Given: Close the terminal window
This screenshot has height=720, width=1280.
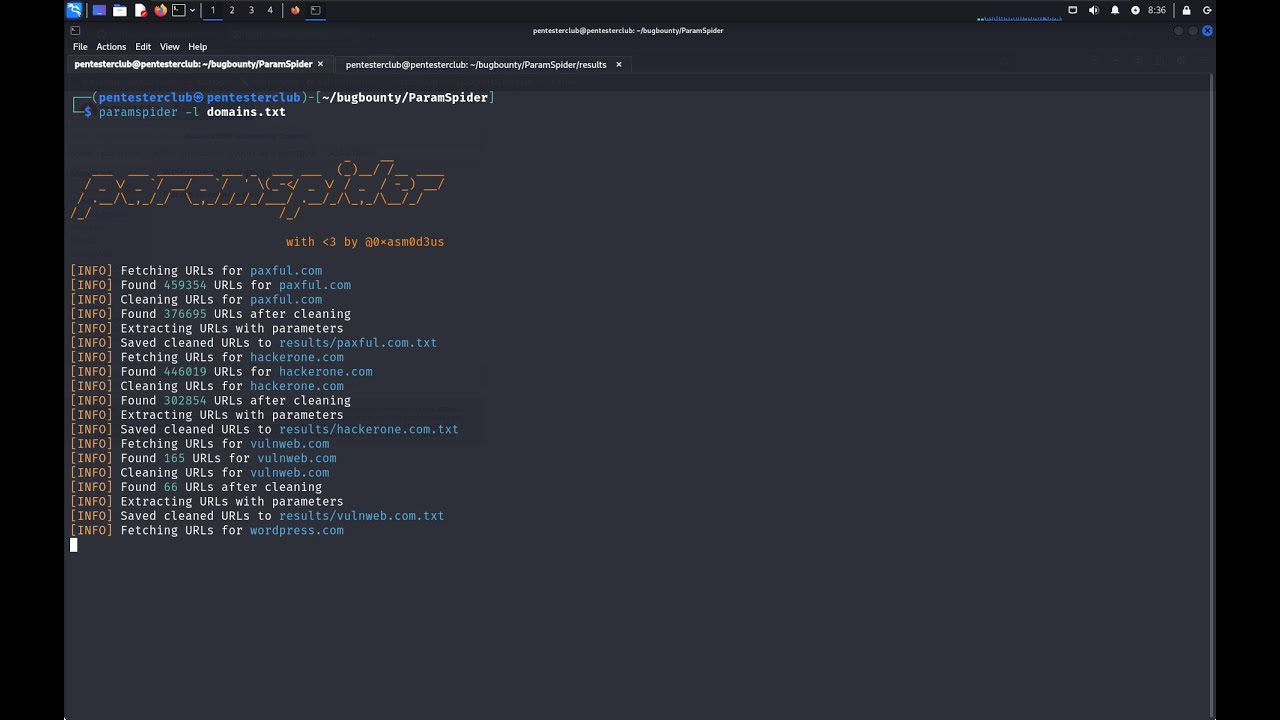Looking at the screenshot, I should pos(1207,31).
